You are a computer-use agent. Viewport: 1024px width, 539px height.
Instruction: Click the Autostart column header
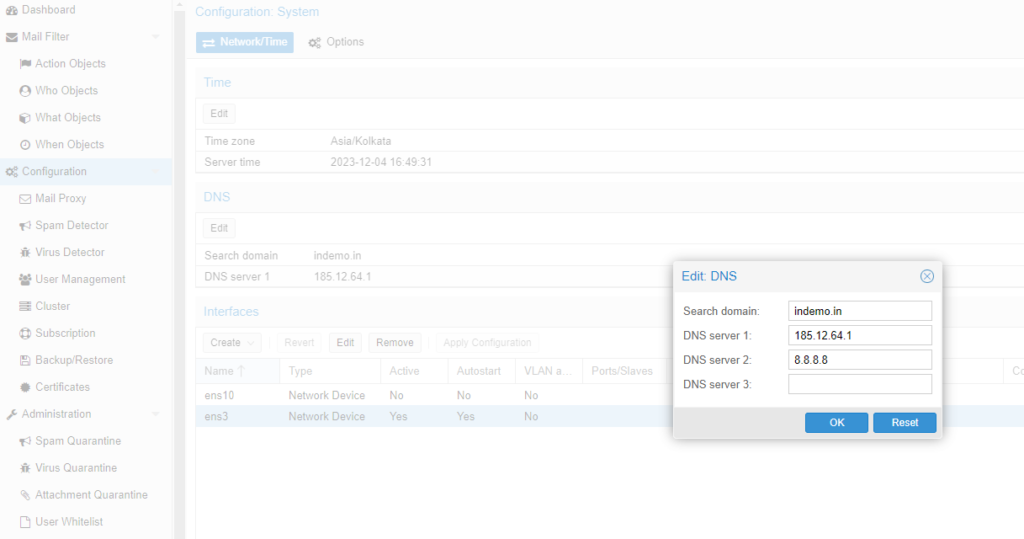tap(481, 371)
